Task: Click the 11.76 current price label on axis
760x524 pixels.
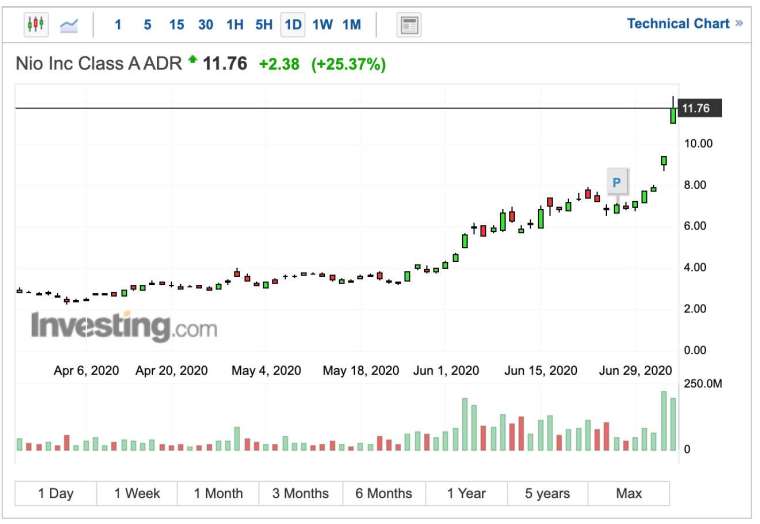Action: (700, 108)
